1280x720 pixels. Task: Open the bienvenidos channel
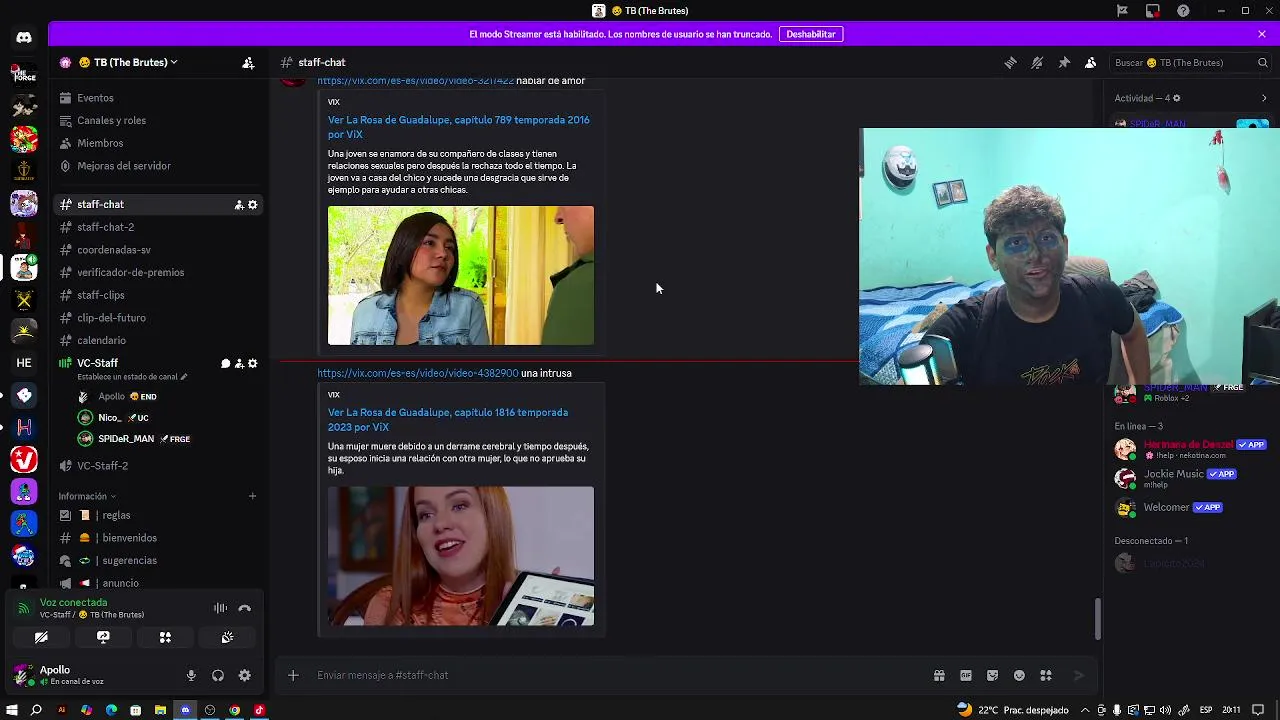click(x=157, y=538)
